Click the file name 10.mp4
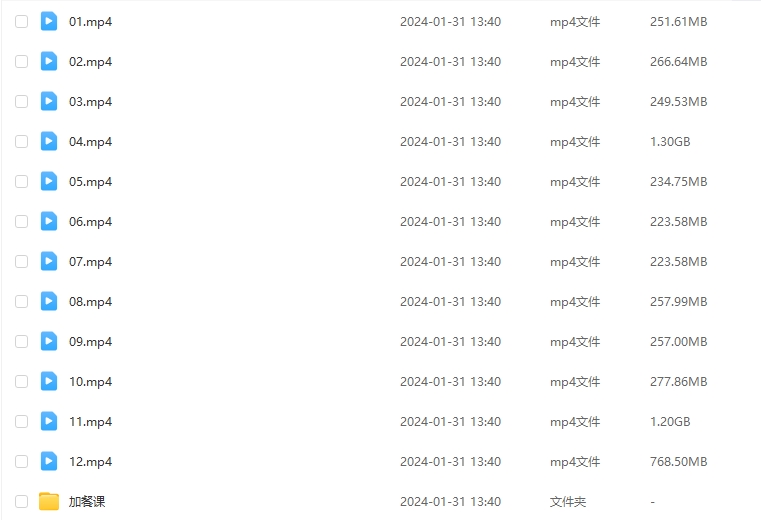Image resolution: width=761 pixels, height=520 pixels. point(90,382)
